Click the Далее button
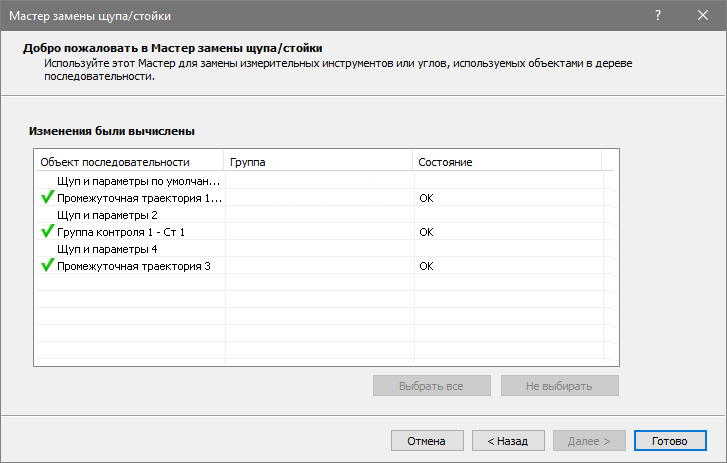727x463 pixels. (x=589, y=440)
